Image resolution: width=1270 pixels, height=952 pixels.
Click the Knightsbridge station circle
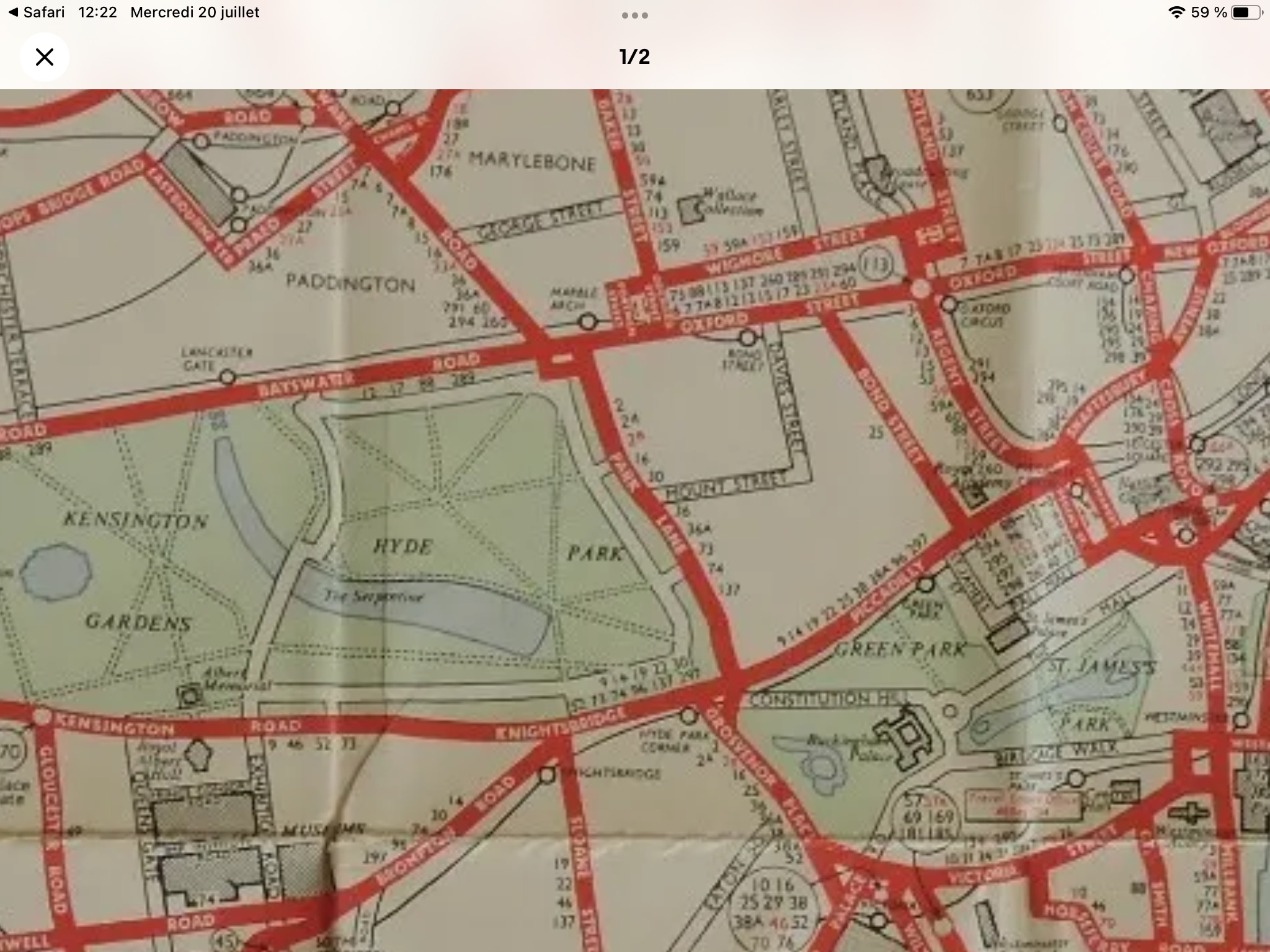(547, 775)
